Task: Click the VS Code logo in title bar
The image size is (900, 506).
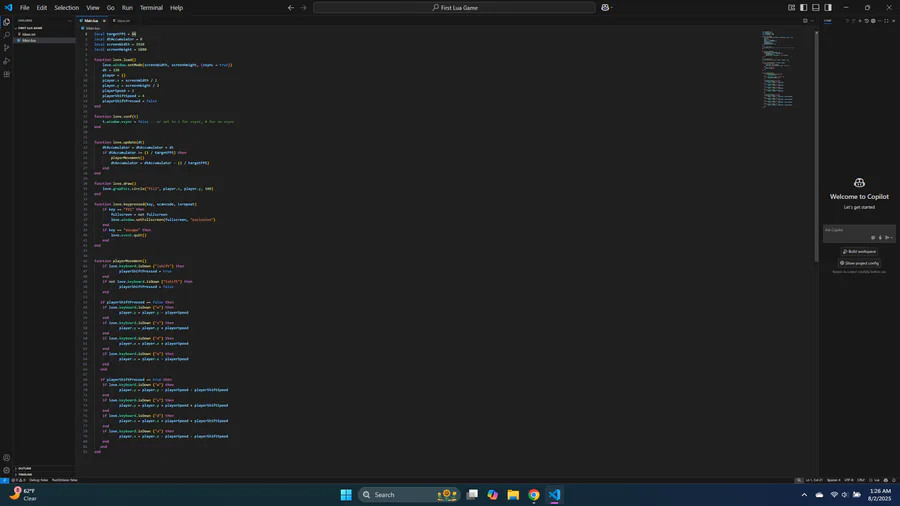Action: (x=8, y=7)
